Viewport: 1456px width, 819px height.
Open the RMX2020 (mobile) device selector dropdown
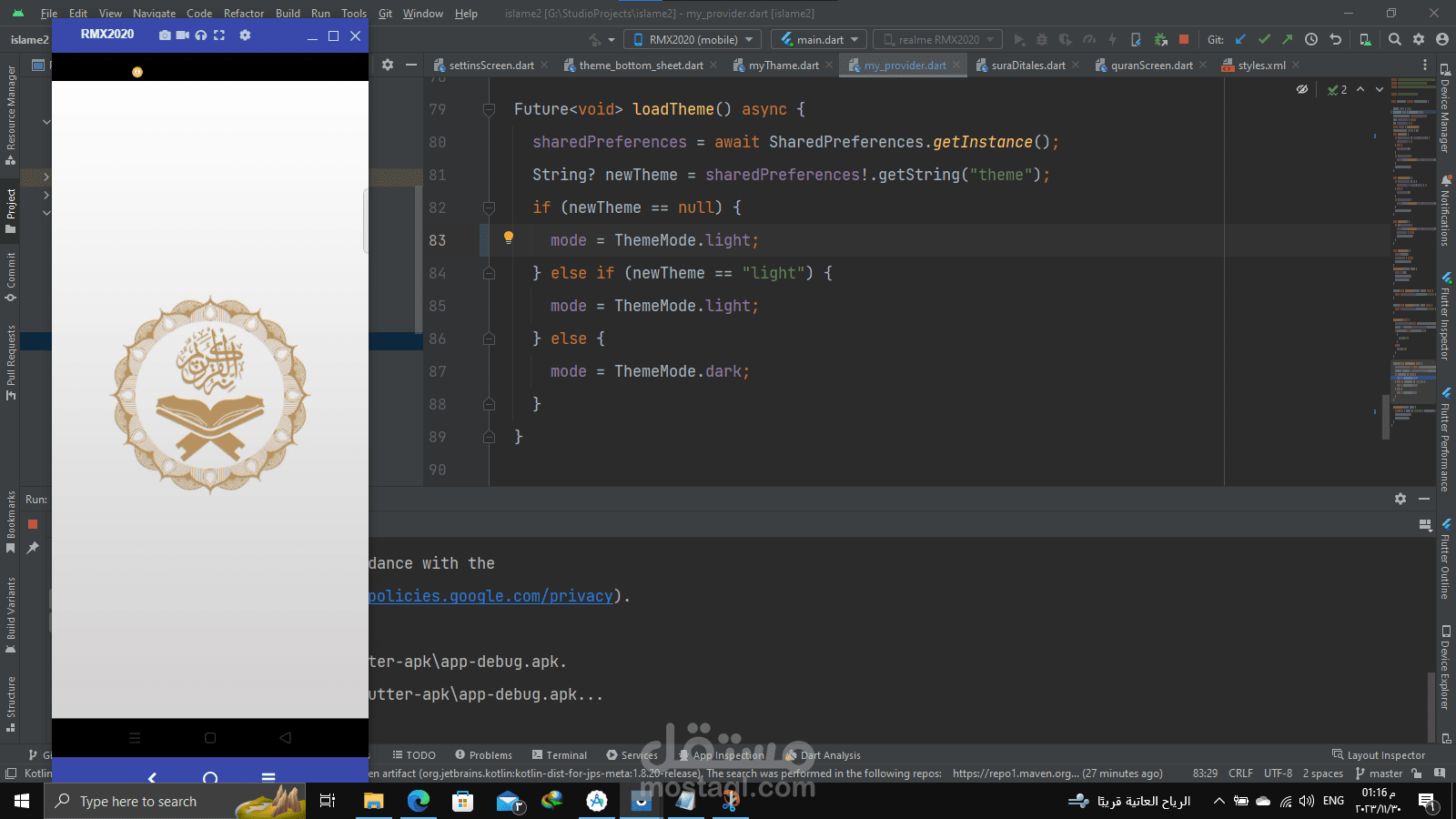pos(693,39)
